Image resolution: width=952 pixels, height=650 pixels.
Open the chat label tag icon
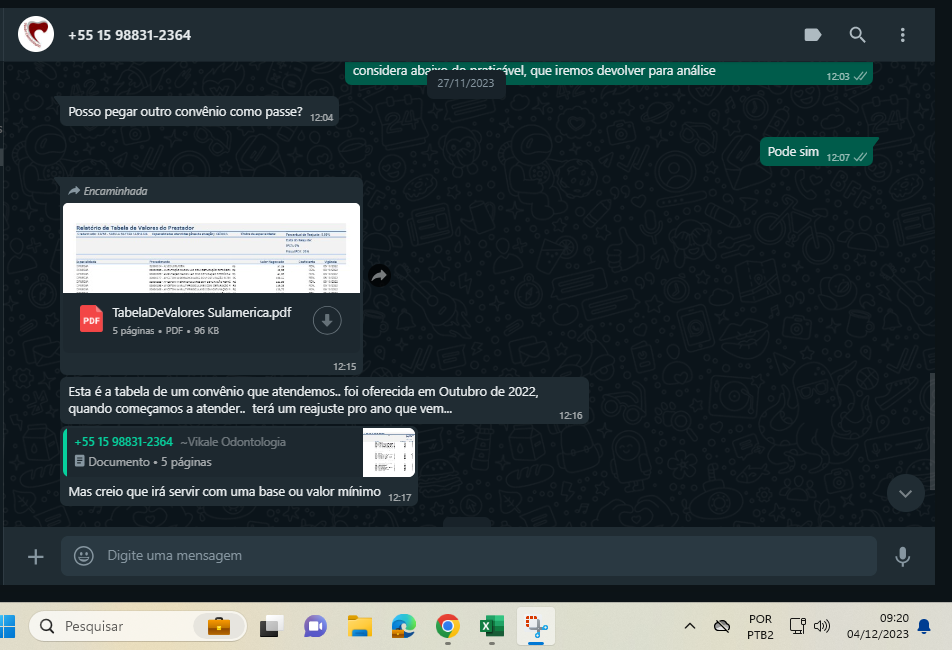click(x=813, y=35)
